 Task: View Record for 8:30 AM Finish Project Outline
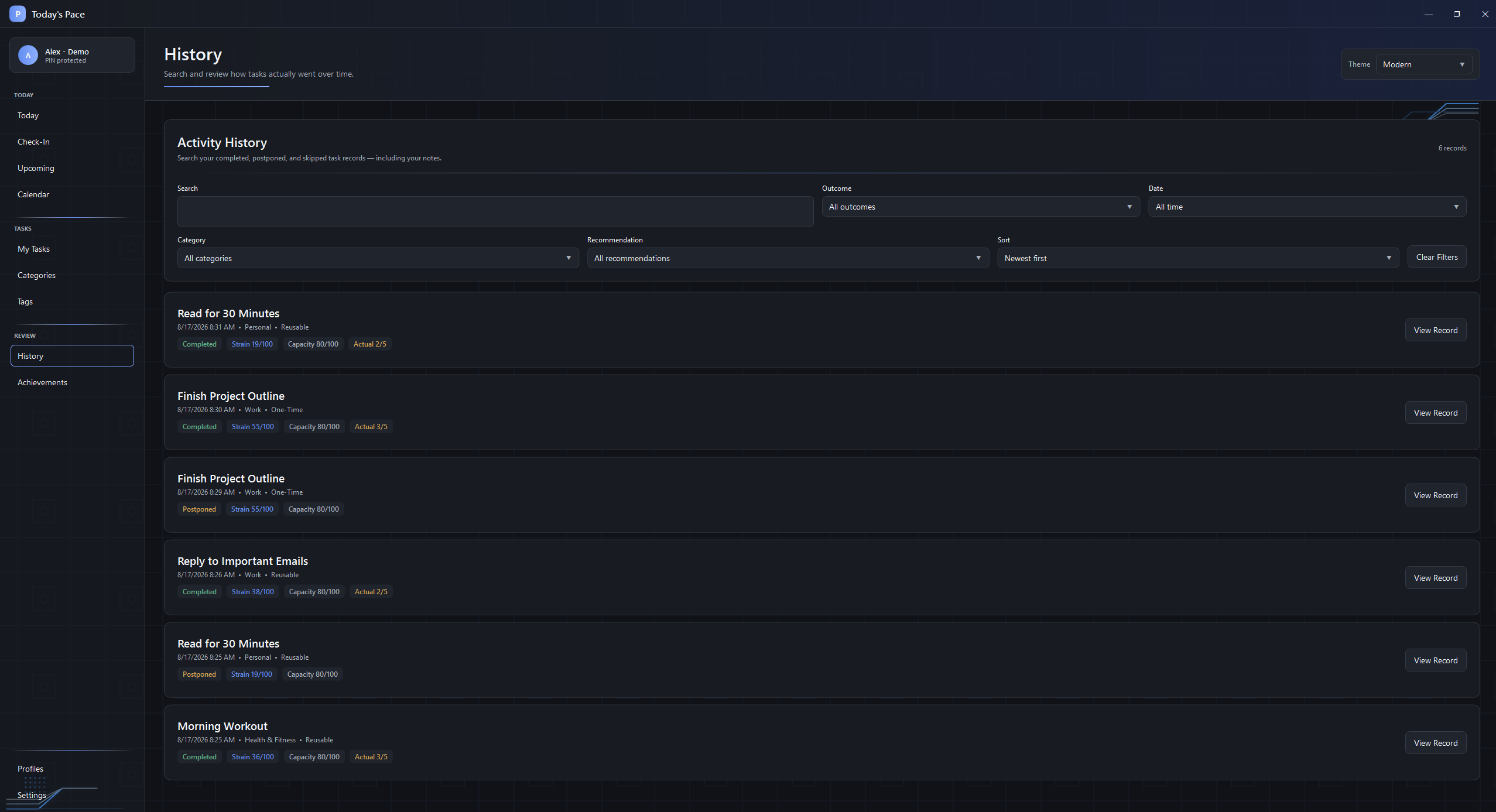[x=1436, y=413]
